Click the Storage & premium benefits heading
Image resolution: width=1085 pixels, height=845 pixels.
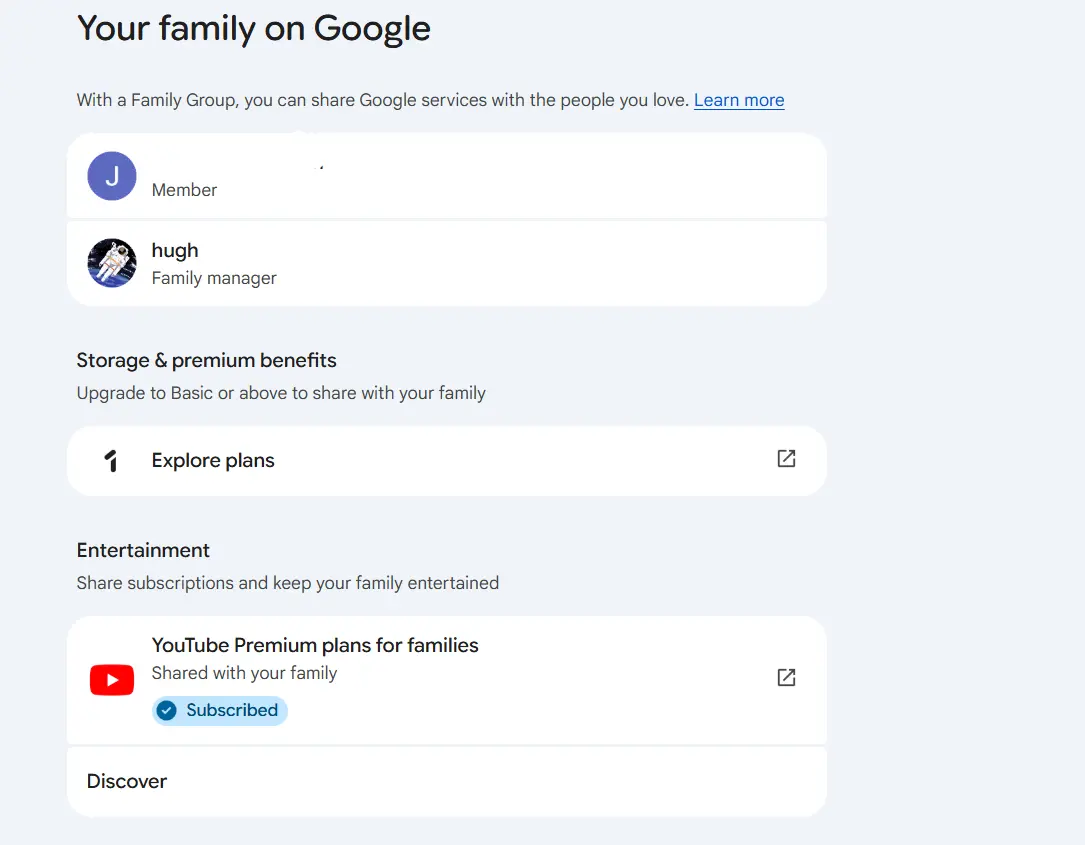coord(206,361)
